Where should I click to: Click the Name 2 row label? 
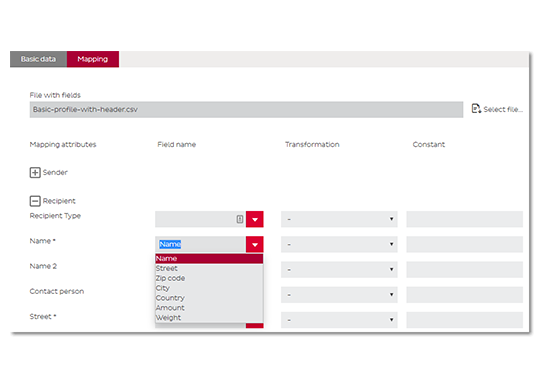point(43,266)
